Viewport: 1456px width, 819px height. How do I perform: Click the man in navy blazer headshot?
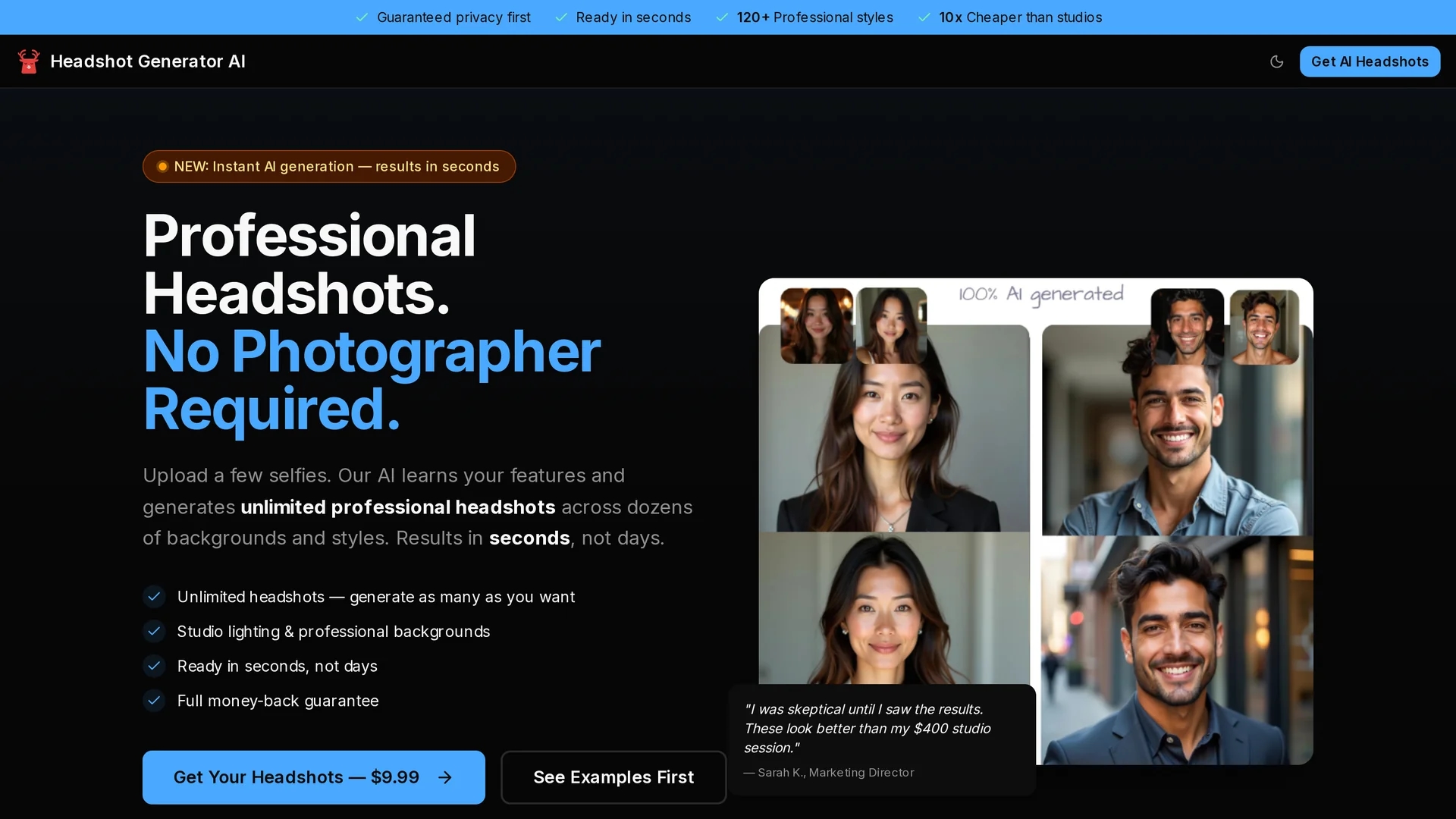tap(1177, 651)
